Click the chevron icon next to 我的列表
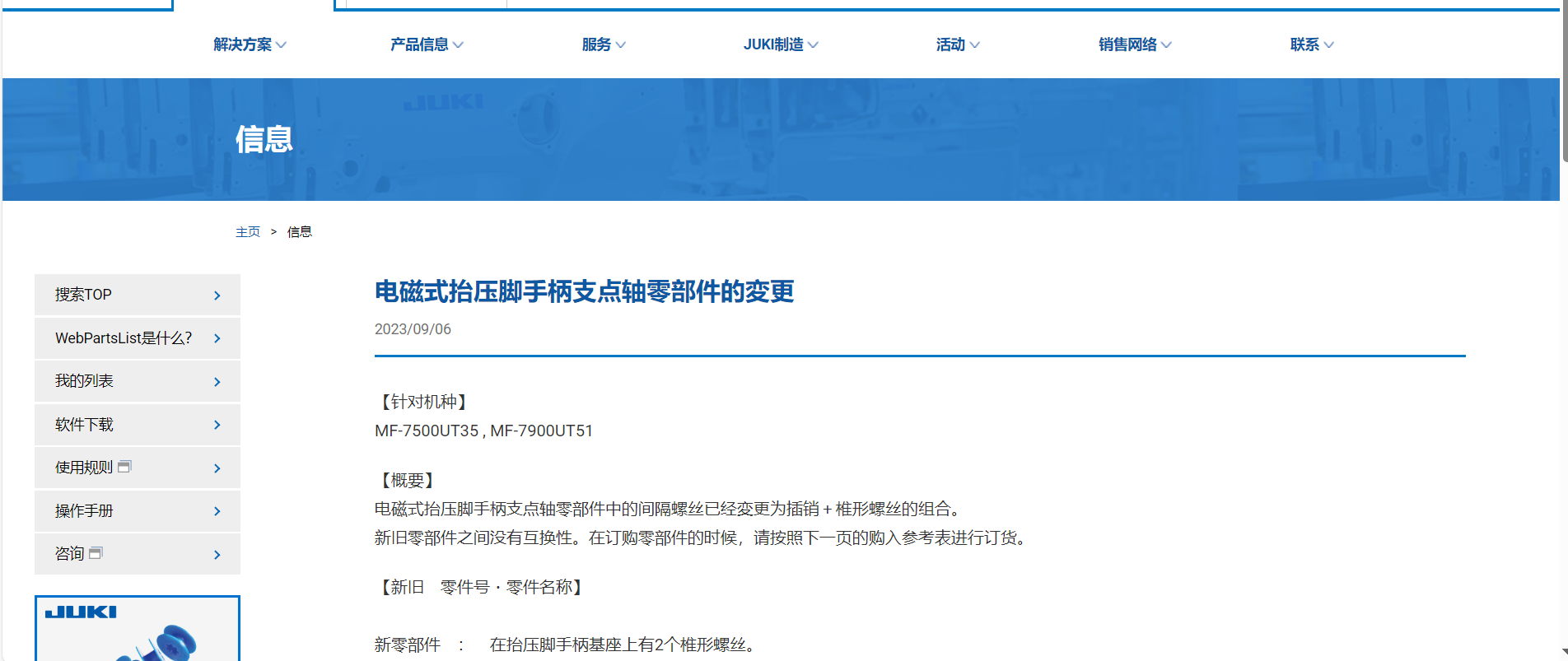 click(x=217, y=382)
